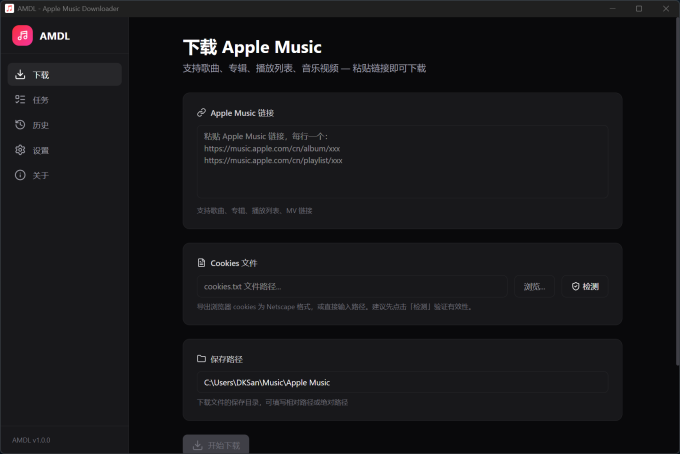Open the 设置 settings page
The height and width of the screenshot is (454, 680).
(65, 150)
